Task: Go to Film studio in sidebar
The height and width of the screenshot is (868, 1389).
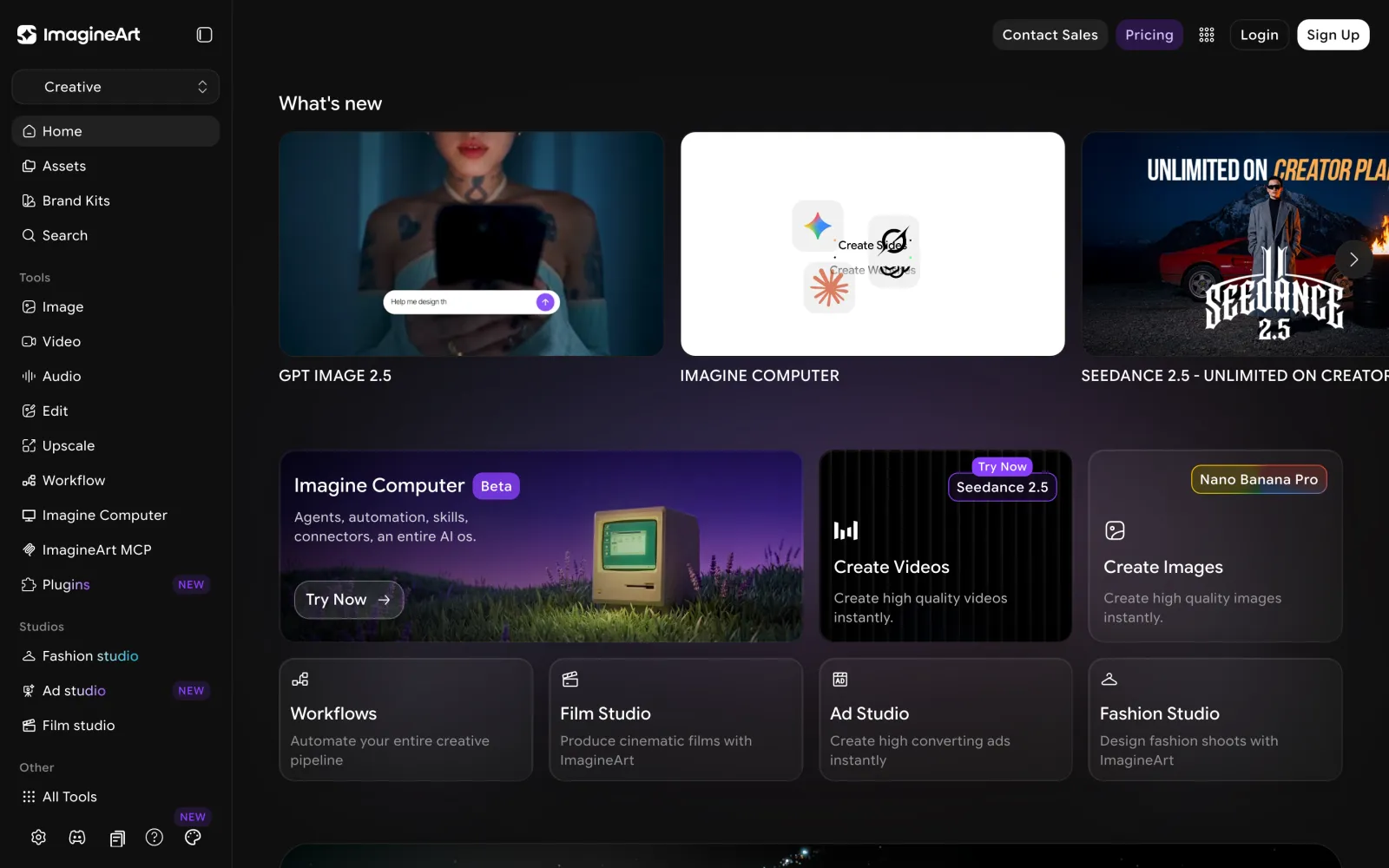Action: [115, 726]
